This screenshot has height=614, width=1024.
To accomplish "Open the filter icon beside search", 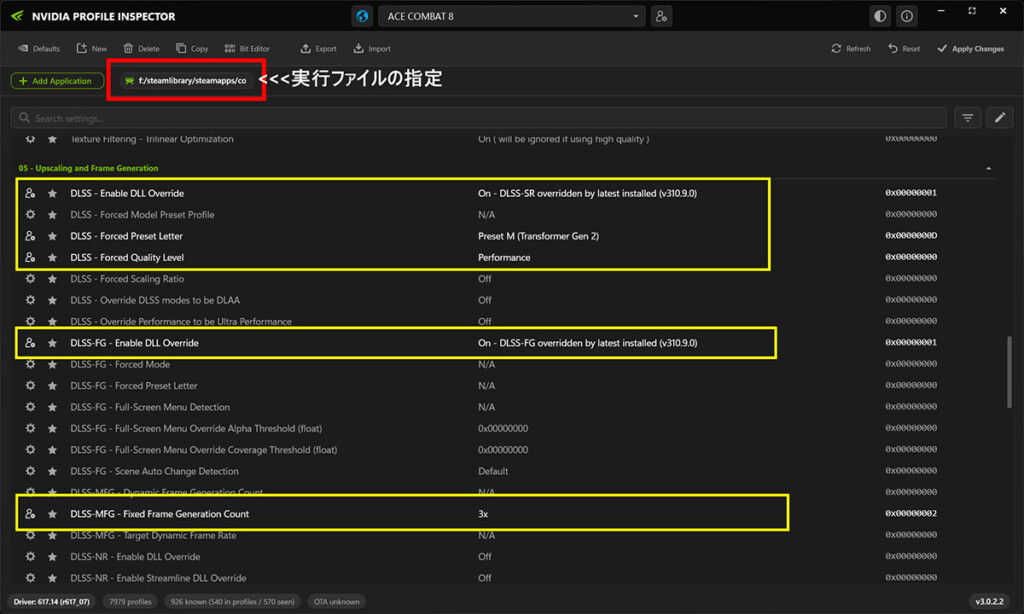I will click(968, 118).
